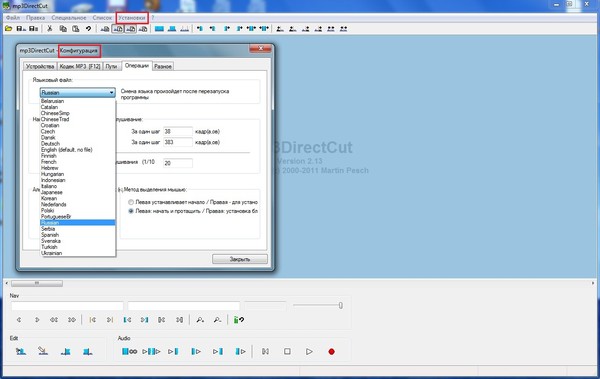The image size is (600, 379).
Task: Choose Polski in the language list
Action: click(x=78, y=211)
